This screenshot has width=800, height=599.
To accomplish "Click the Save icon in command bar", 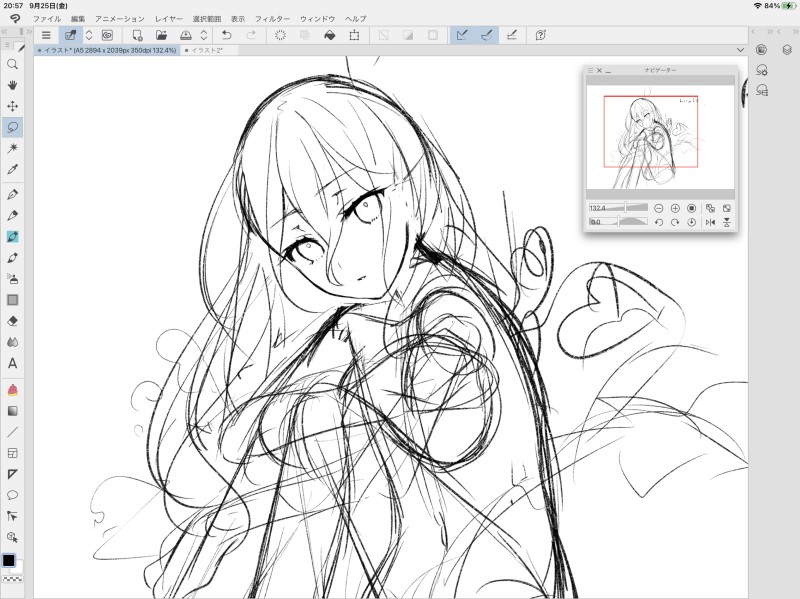I will pyautogui.click(x=186, y=35).
